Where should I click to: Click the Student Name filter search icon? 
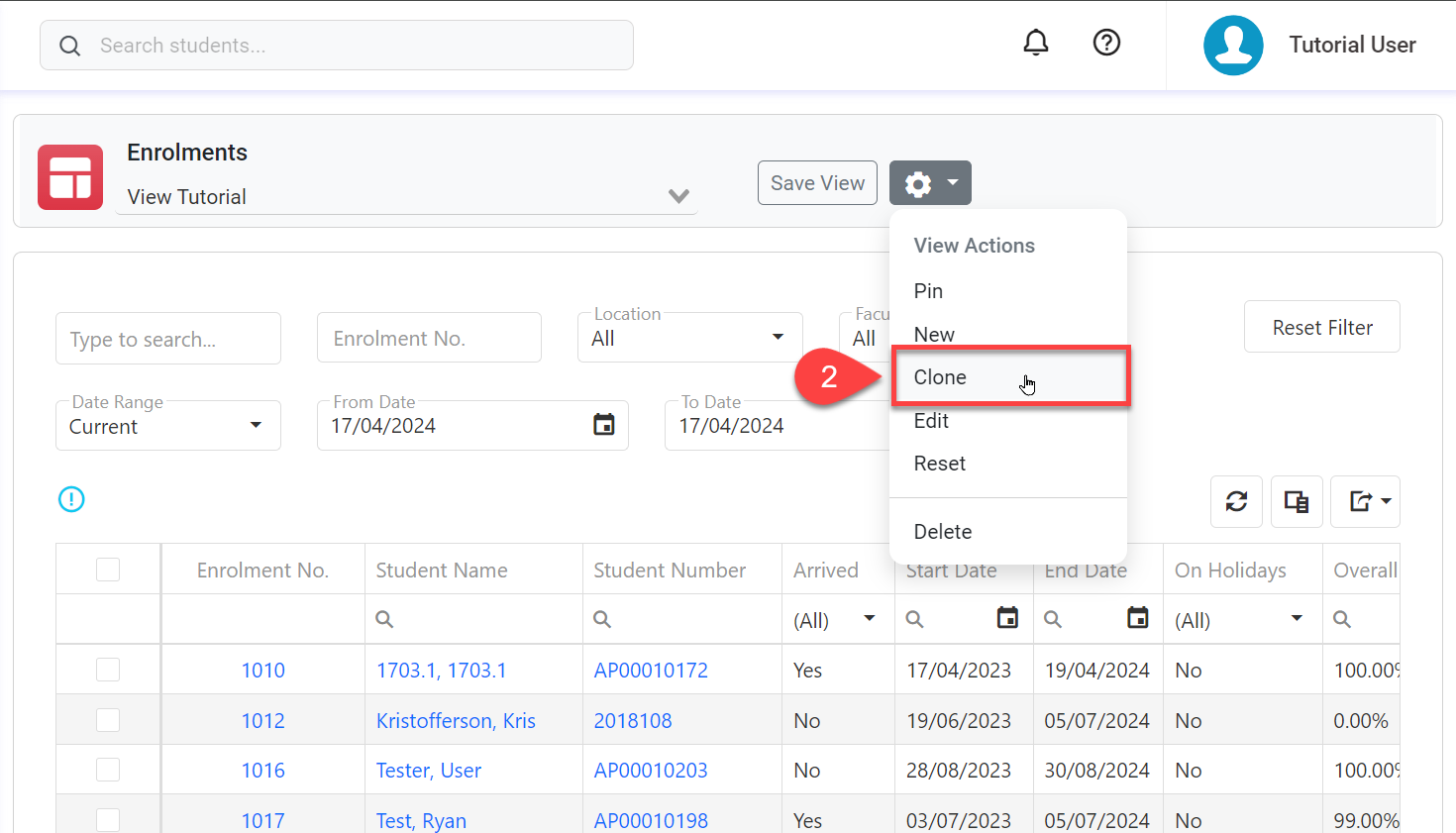click(x=384, y=619)
